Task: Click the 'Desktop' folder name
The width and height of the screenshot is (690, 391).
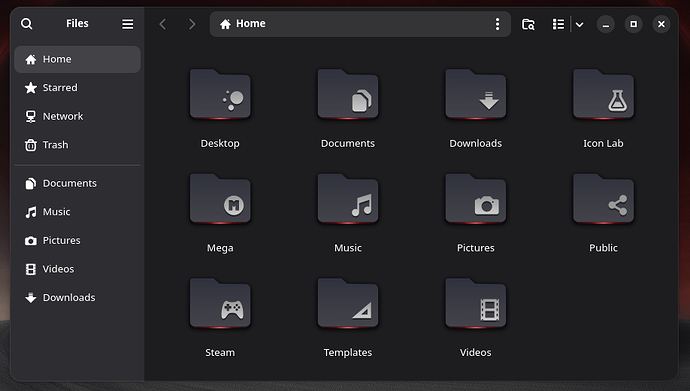Action: click(x=220, y=143)
